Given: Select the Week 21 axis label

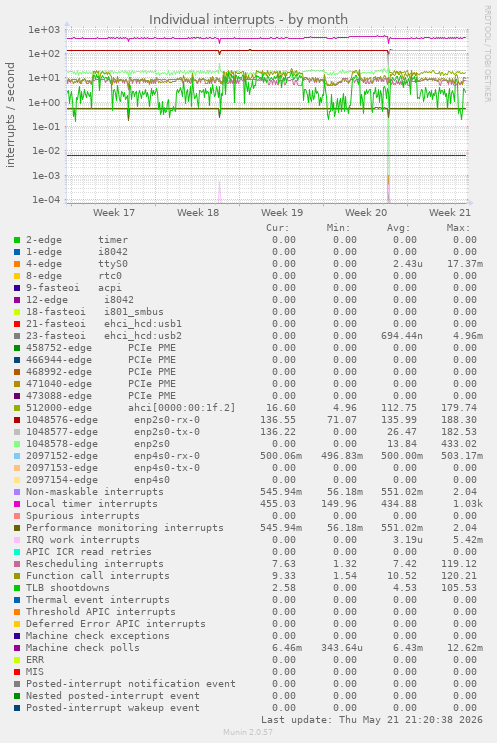Looking at the screenshot, I should point(450,213).
